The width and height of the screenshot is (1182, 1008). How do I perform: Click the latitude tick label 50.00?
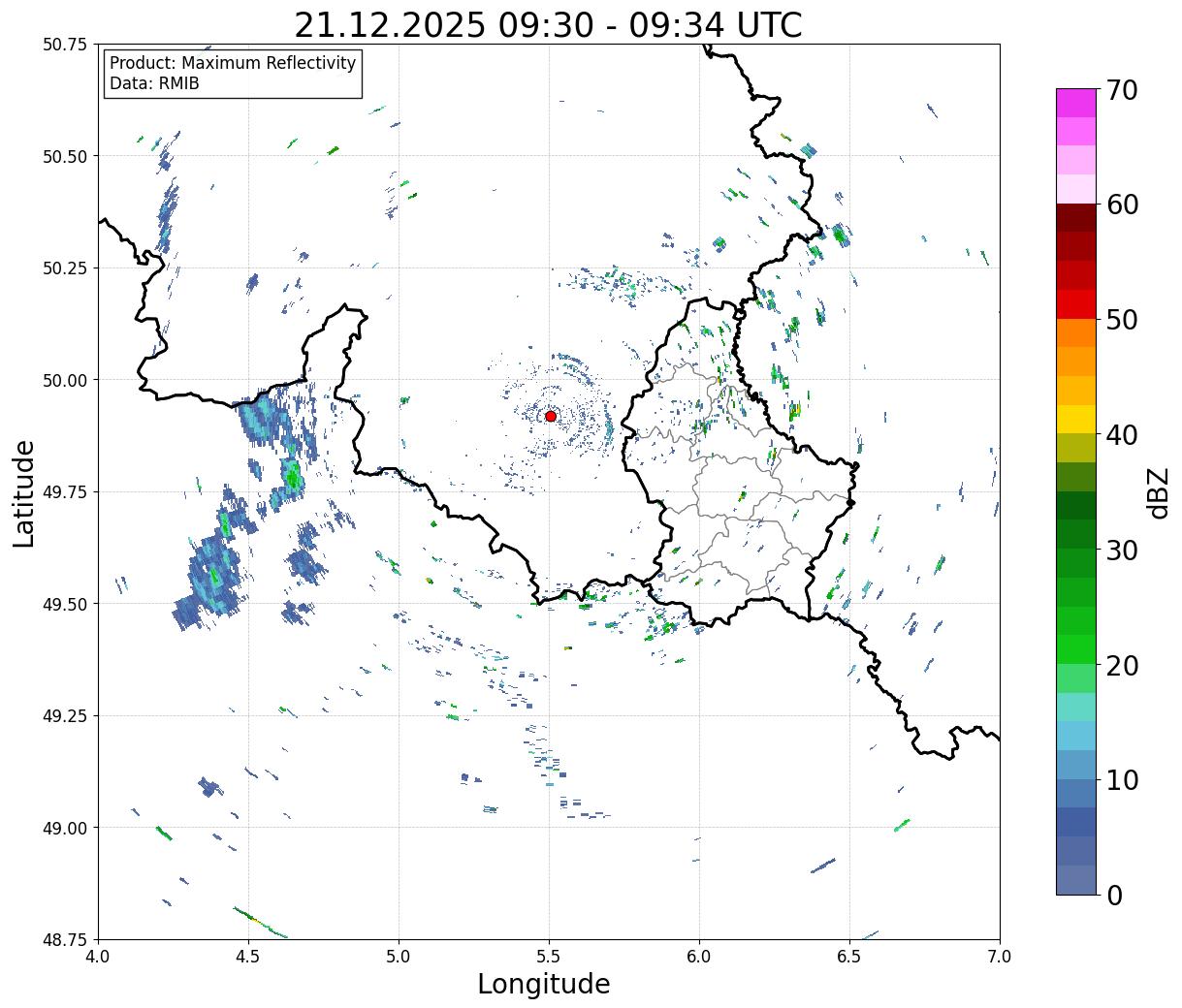[65, 380]
